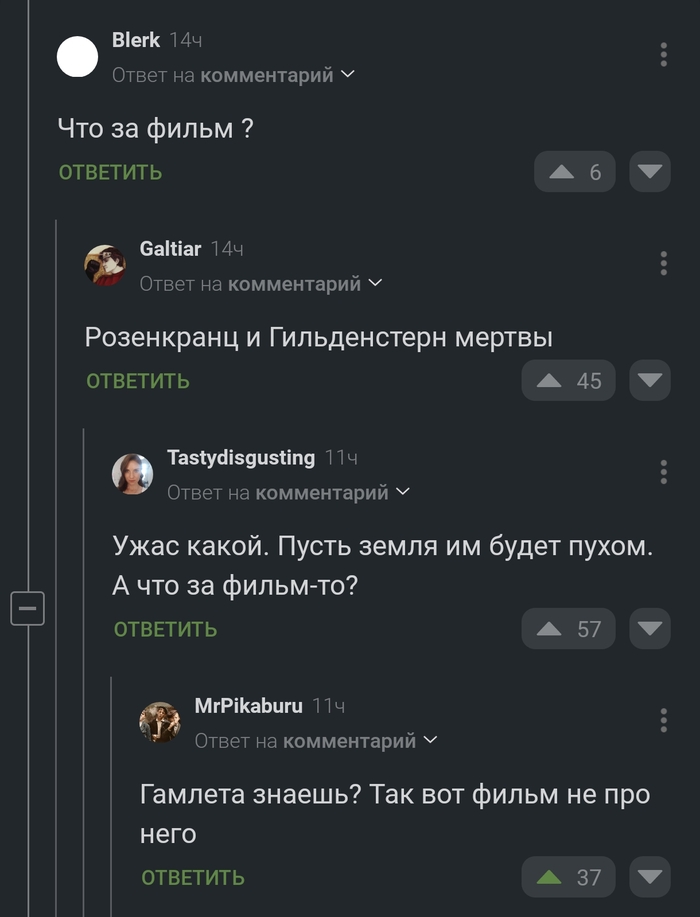Open the three-dot menu on Galtiar's comment
Image resolution: width=700 pixels, height=917 pixels.
pyautogui.click(x=663, y=262)
